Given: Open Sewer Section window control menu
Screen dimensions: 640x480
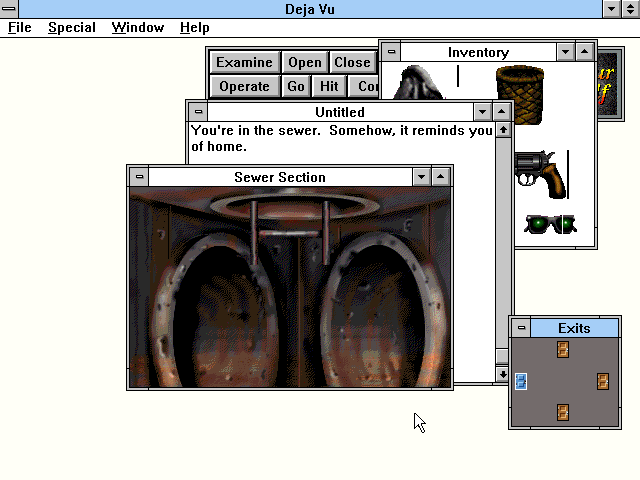Looking at the screenshot, I should pyautogui.click(x=139, y=177).
